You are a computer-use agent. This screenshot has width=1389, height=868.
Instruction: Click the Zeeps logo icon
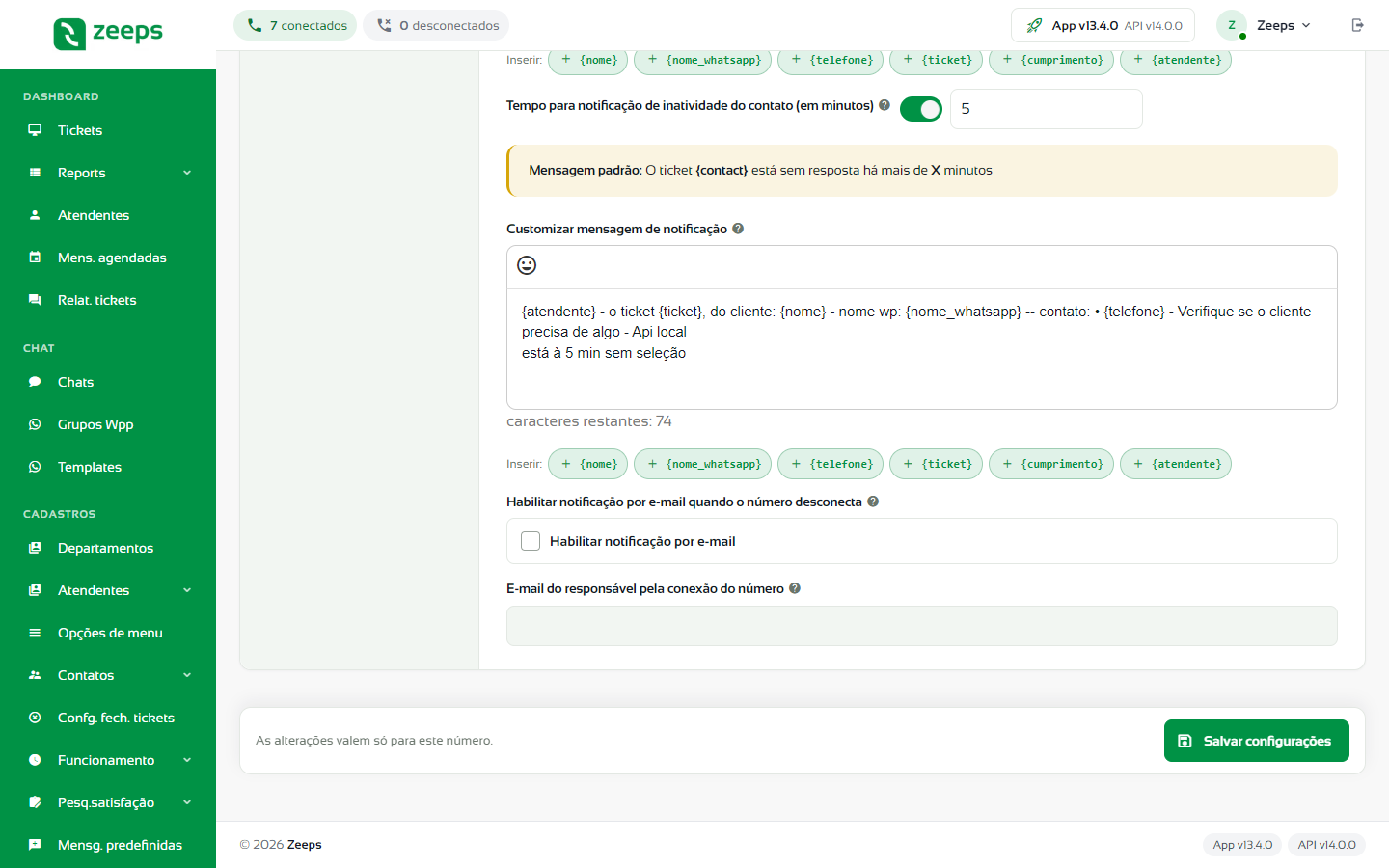point(69,34)
